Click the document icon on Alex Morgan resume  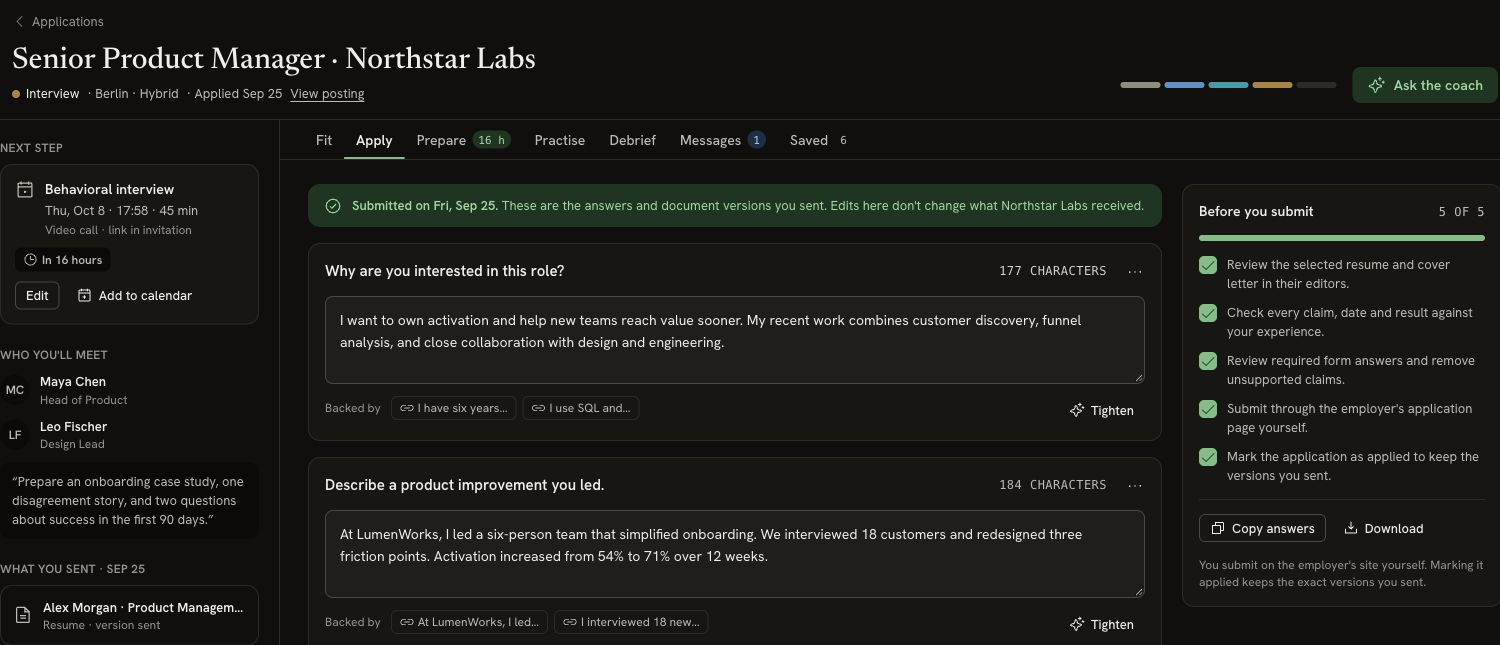(x=23, y=615)
